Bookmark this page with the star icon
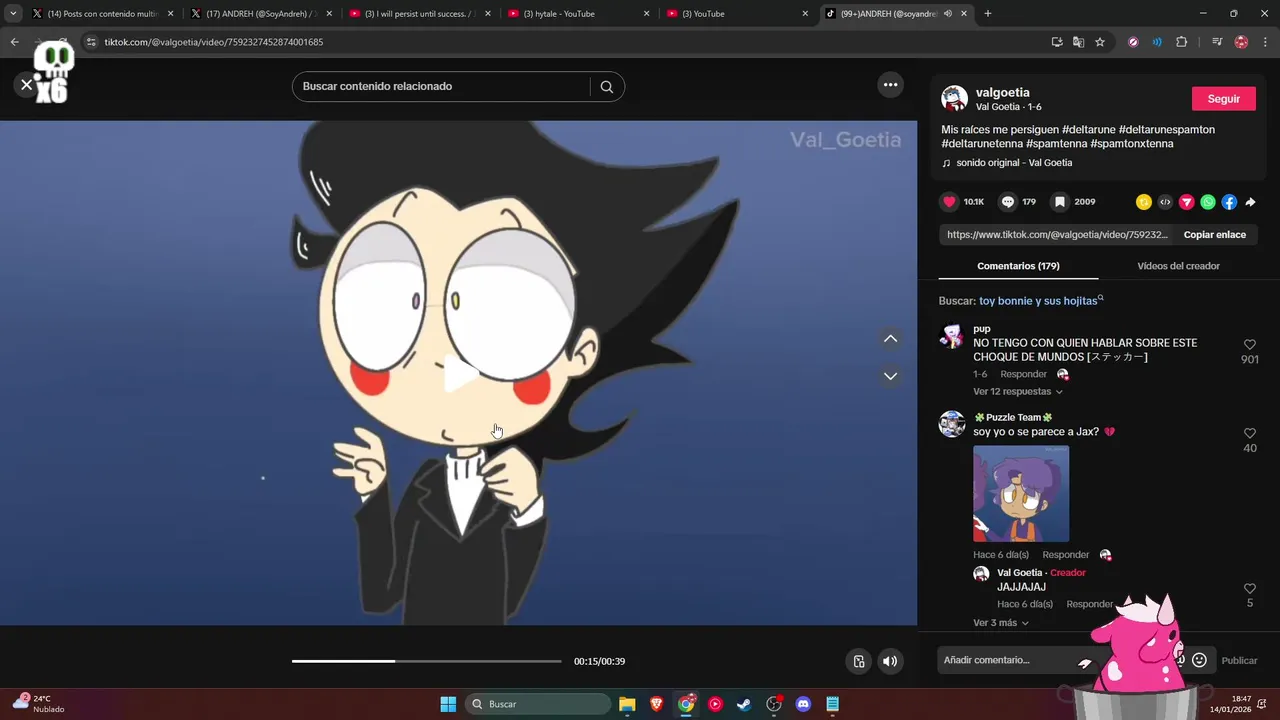The height and width of the screenshot is (720, 1280). [x=1100, y=42]
